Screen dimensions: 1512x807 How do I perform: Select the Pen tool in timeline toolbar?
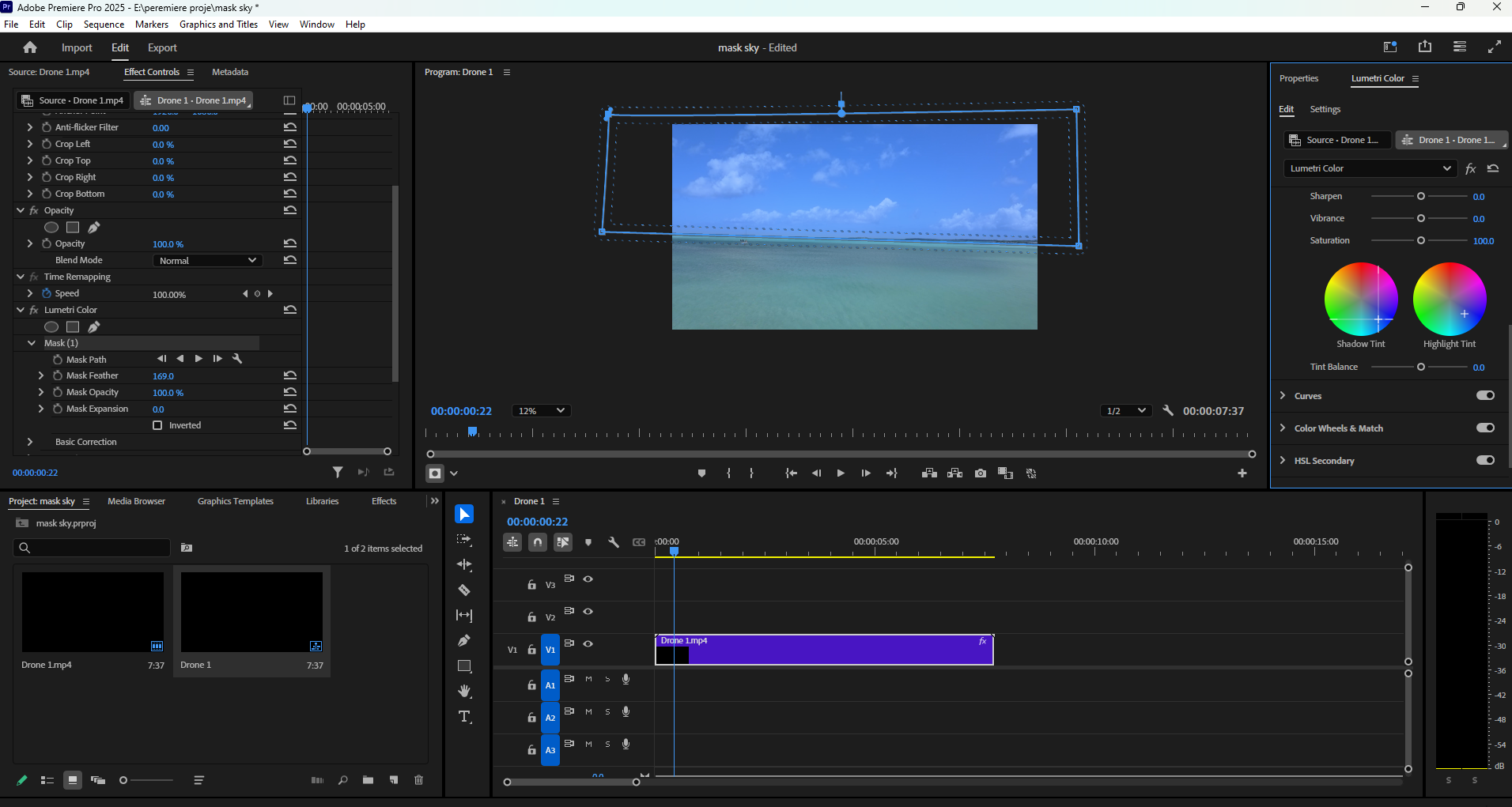[464, 641]
